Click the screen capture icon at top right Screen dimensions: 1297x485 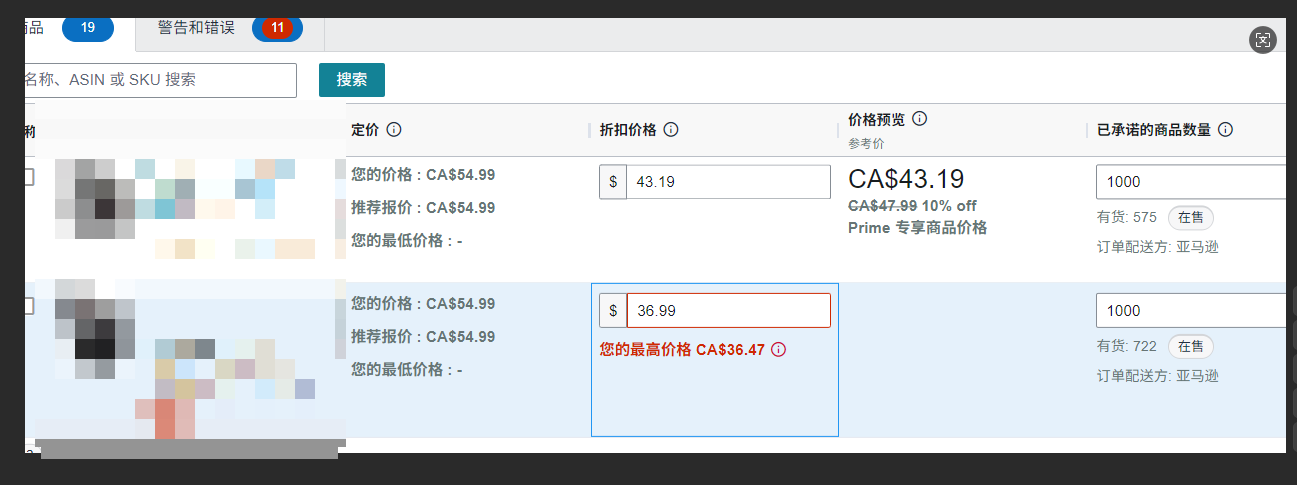click(x=1263, y=40)
